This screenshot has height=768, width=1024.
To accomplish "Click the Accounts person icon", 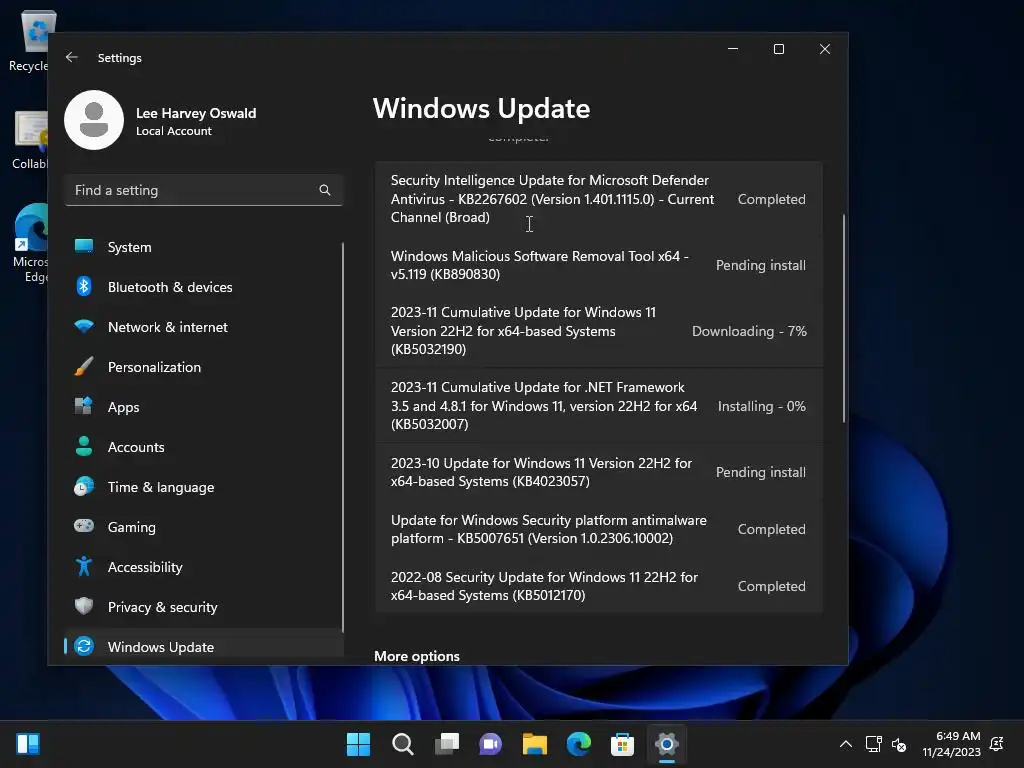I will pyautogui.click(x=84, y=447).
